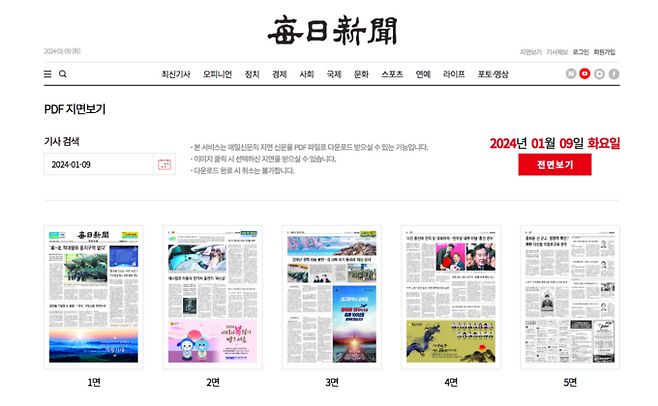The height and width of the screenshot is (406, 658).
Task: Go to the 스포츠 section
Action: click(x=392, y=74)
